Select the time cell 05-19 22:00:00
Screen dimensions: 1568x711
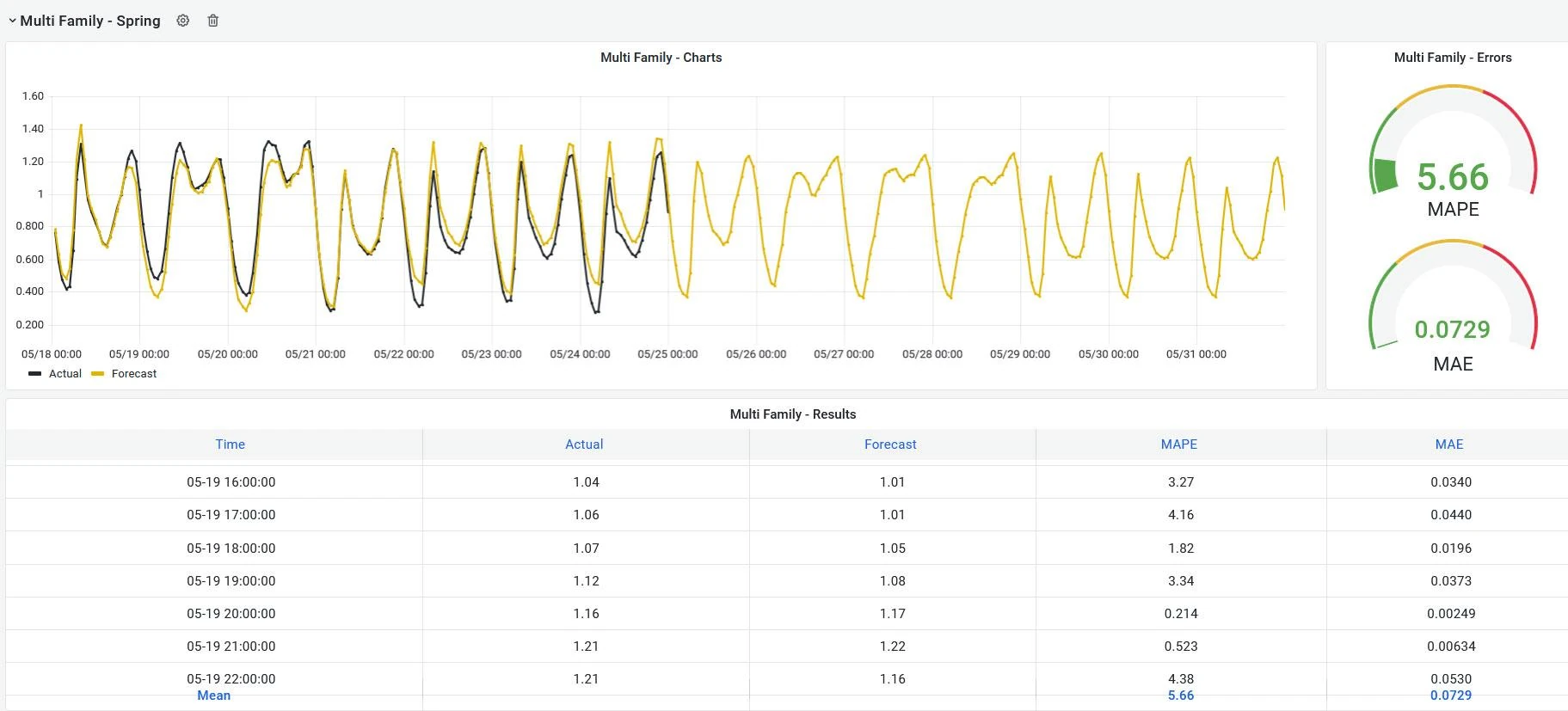tap(231, 679)
